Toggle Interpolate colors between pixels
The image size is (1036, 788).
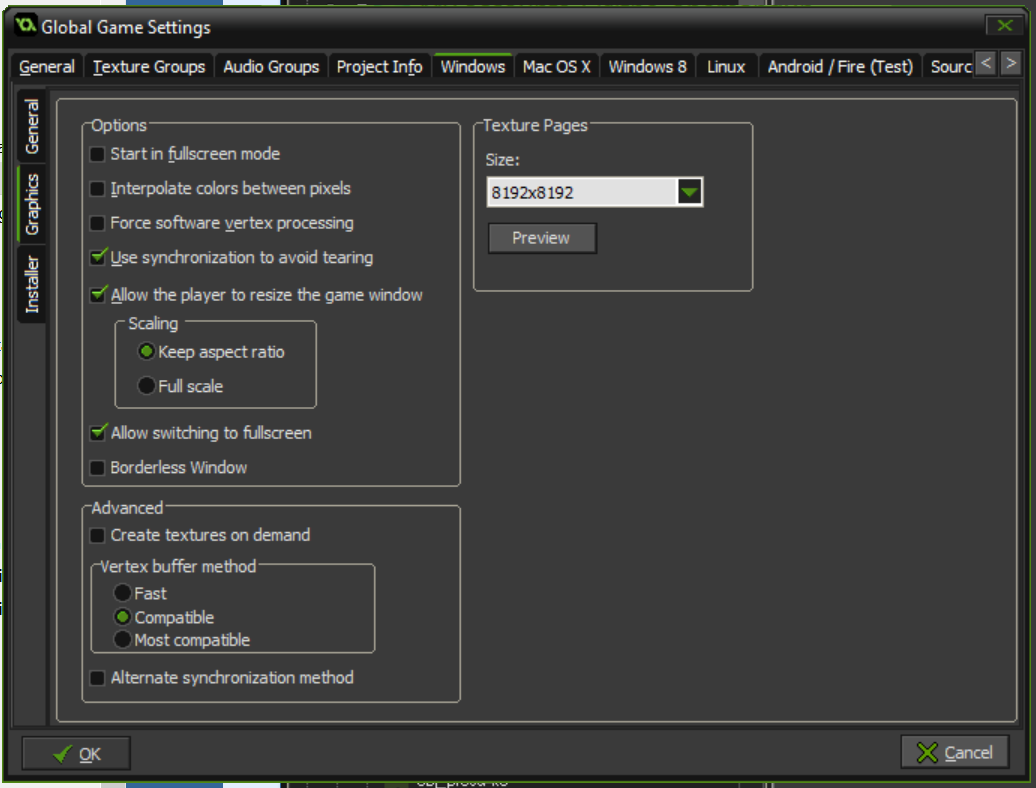coord(98,189)
